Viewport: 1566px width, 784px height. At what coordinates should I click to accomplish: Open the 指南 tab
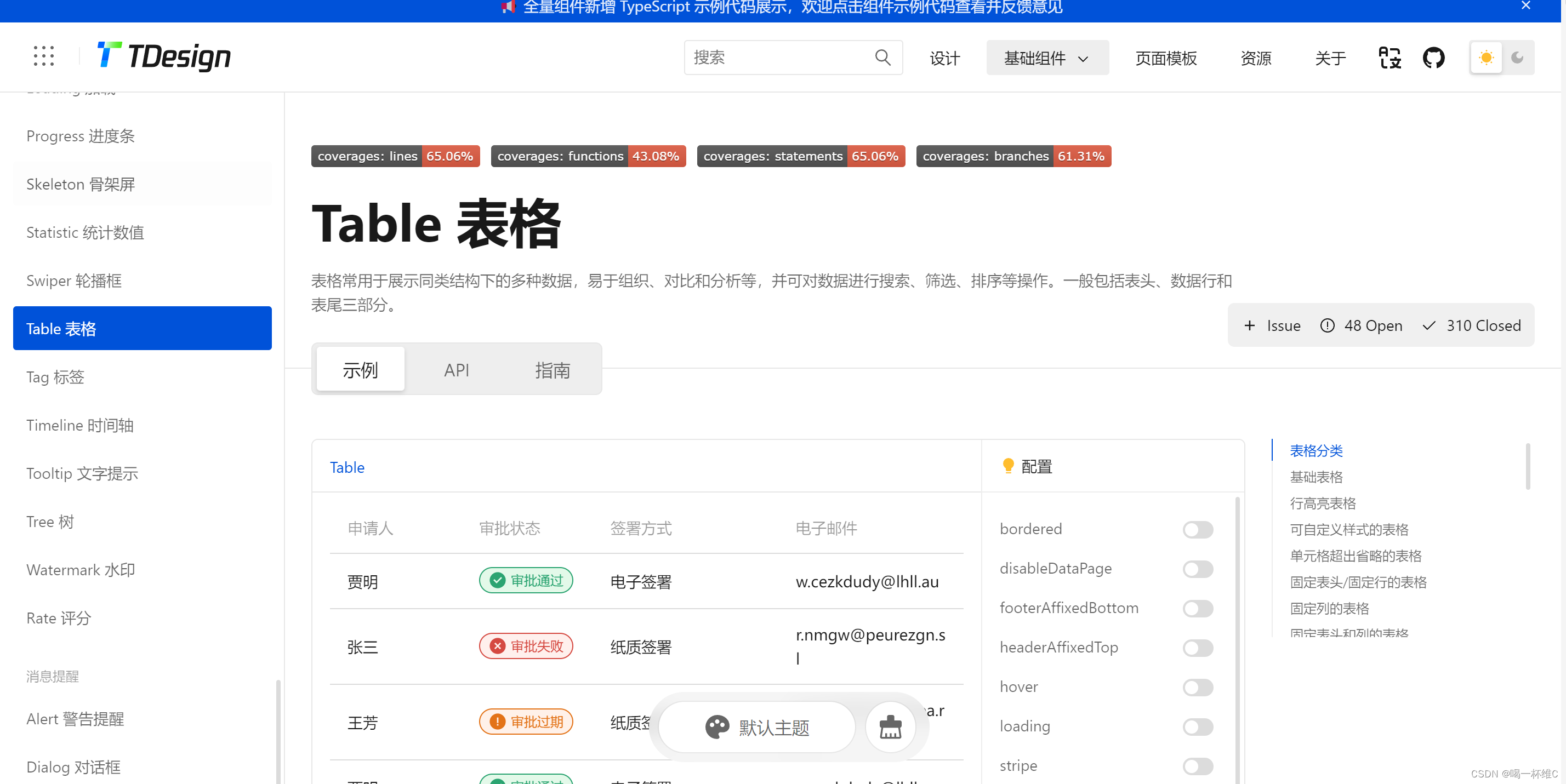tap(553, 370)
